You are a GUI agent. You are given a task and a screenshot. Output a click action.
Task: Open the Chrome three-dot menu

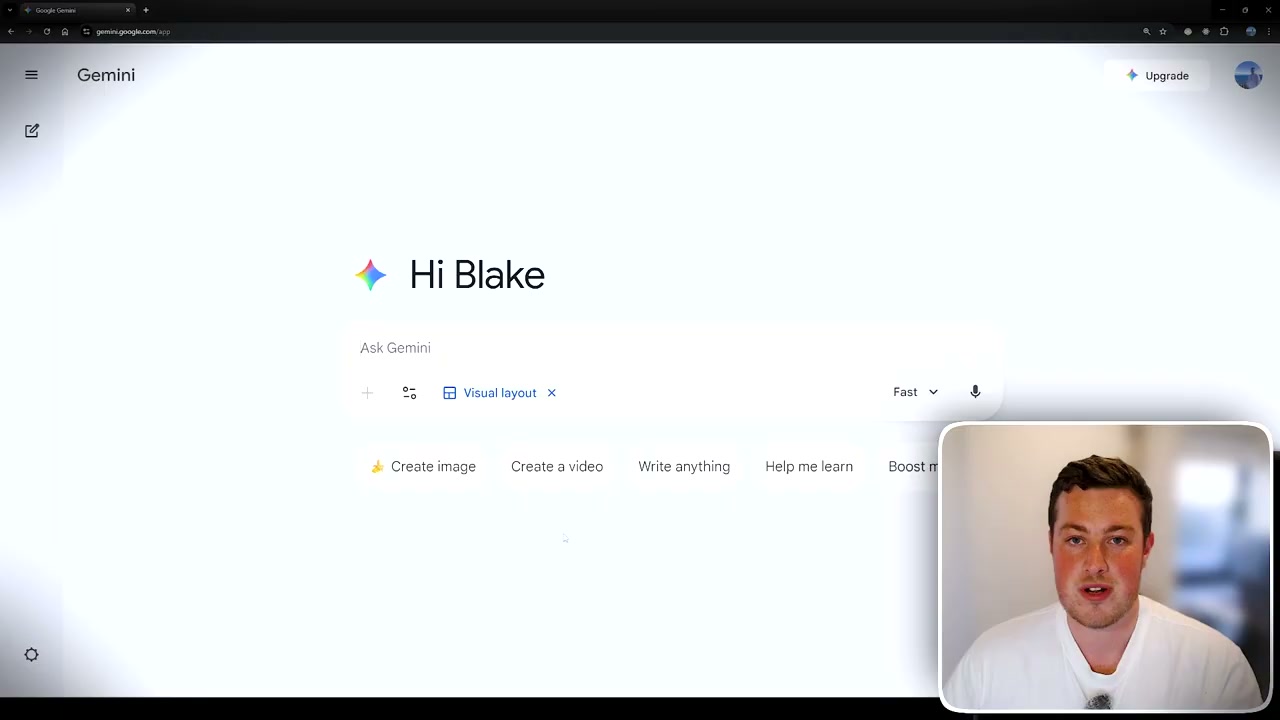[x=1268, y=31]
